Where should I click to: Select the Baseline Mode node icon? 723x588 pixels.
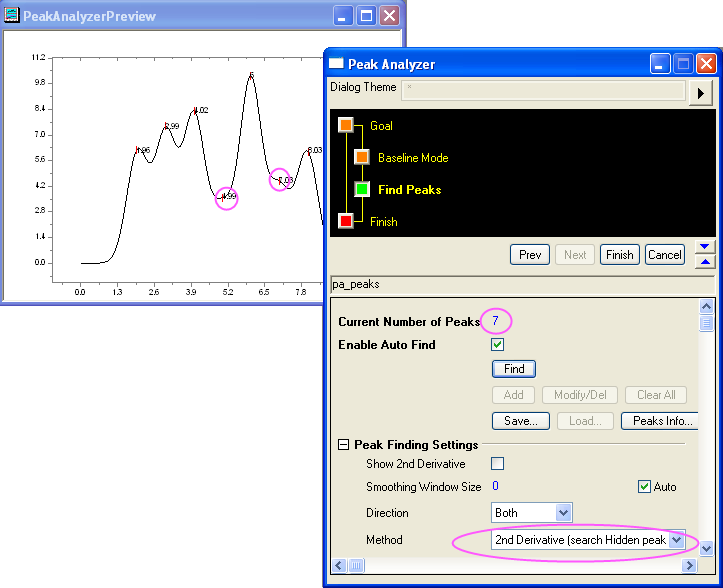click(361, 157)
